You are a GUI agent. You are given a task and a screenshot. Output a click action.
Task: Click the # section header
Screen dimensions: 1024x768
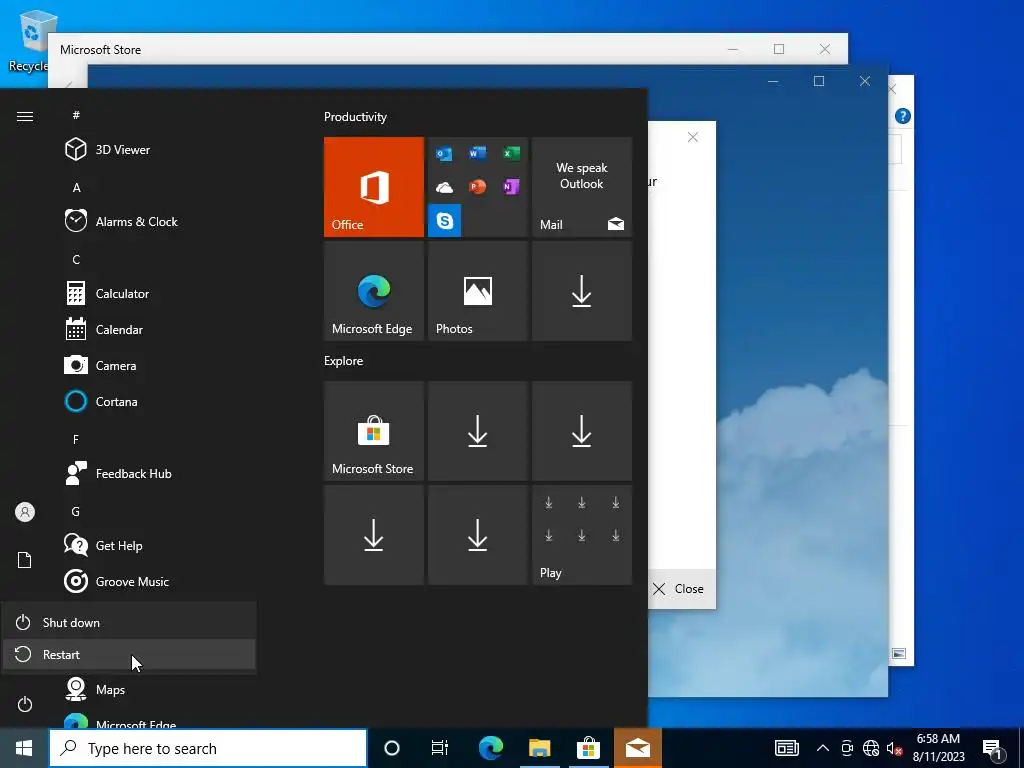76,115
